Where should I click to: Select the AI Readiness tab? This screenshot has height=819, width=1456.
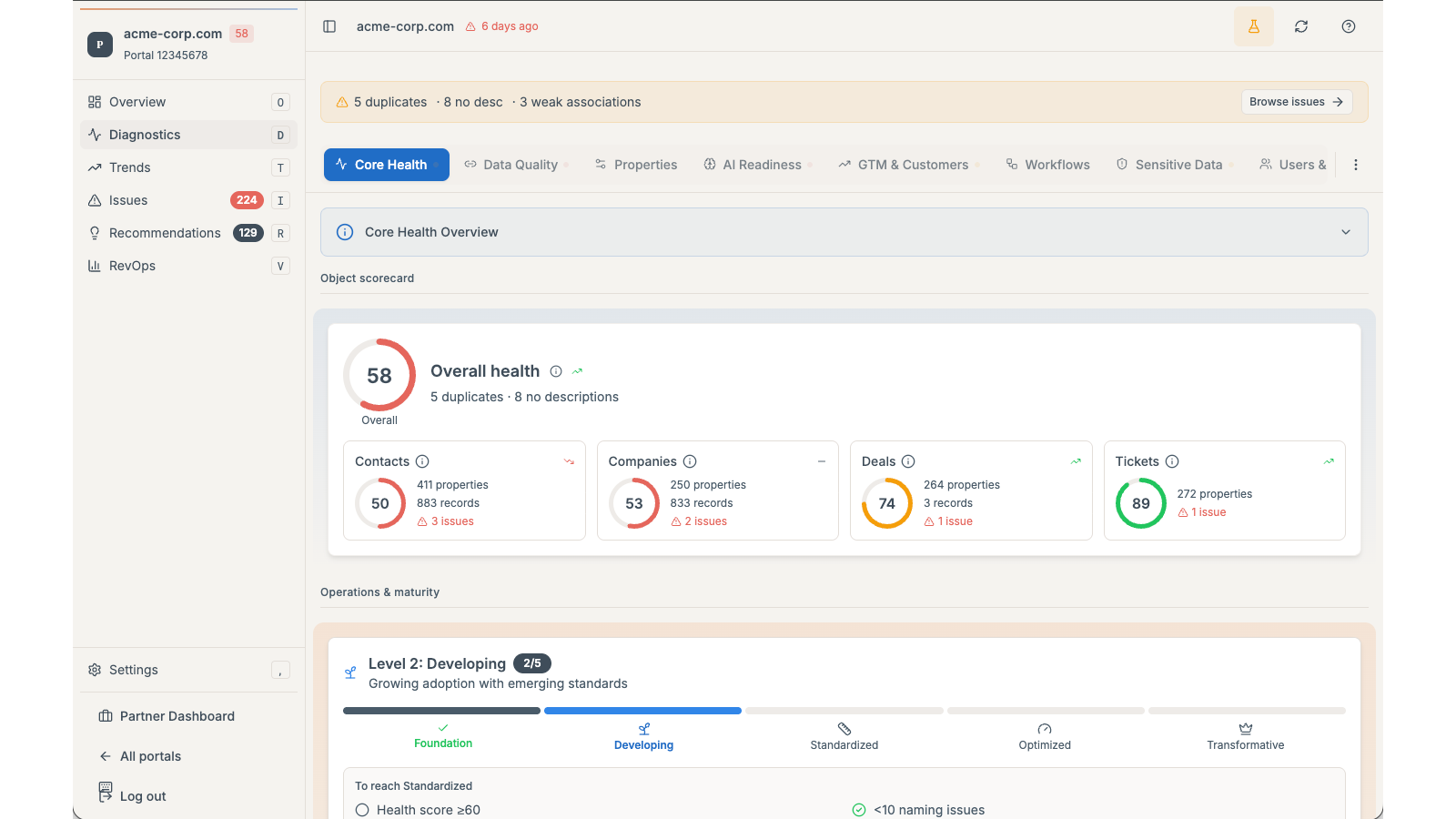pyautogui.click(x=758, y=165)
